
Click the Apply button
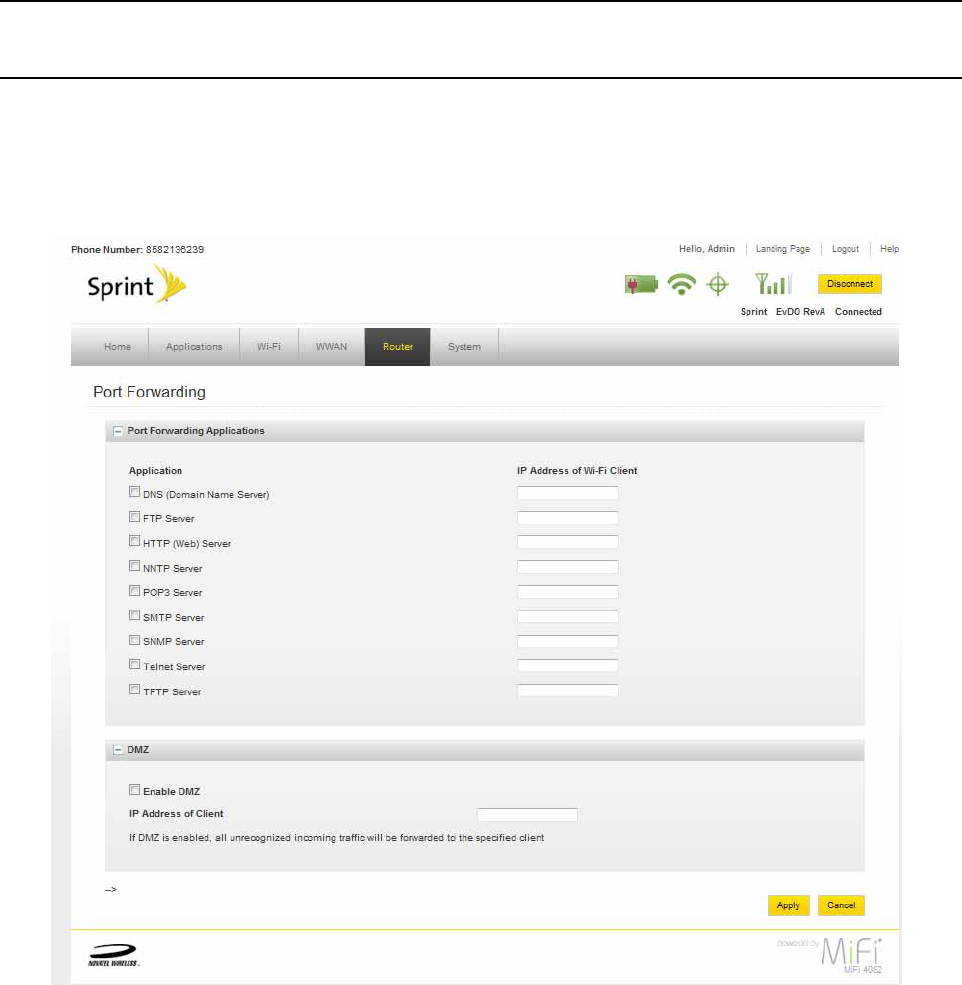point(789,905)
